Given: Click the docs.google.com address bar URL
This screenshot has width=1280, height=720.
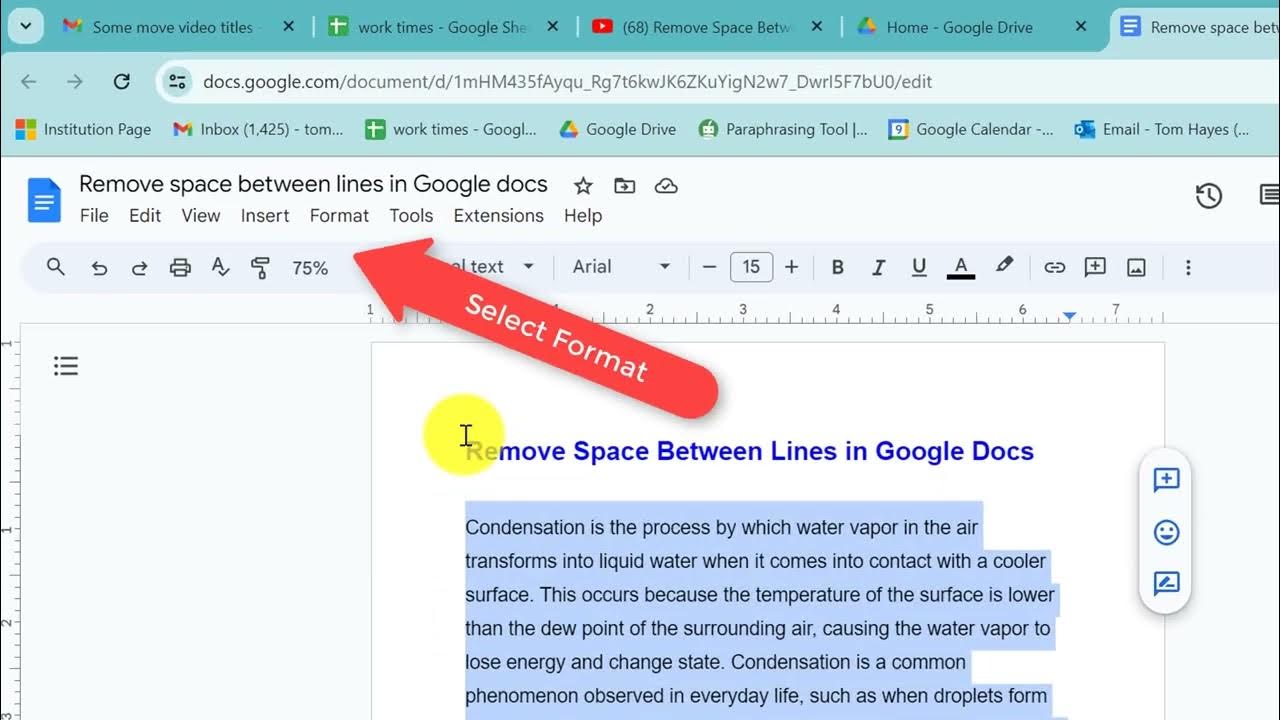Looking at the screenshot, I should click(x=567, y=82).
